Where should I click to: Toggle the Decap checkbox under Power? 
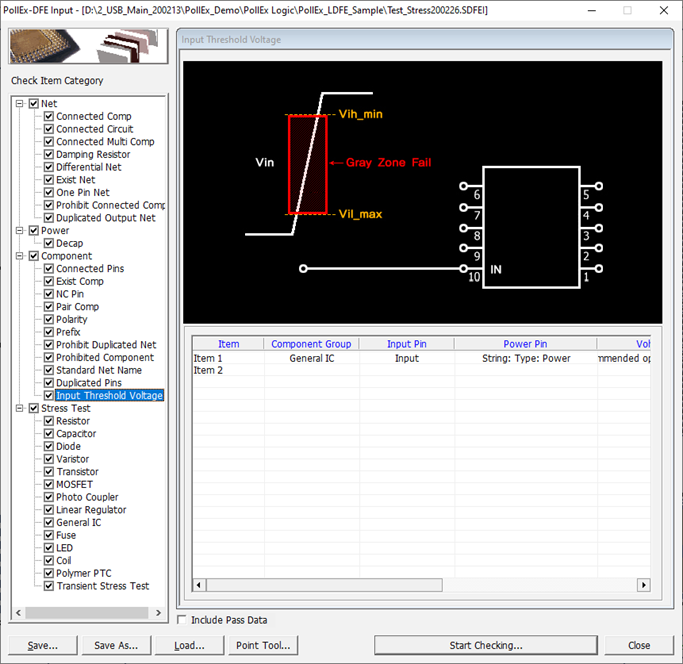(x=49, y=243)
